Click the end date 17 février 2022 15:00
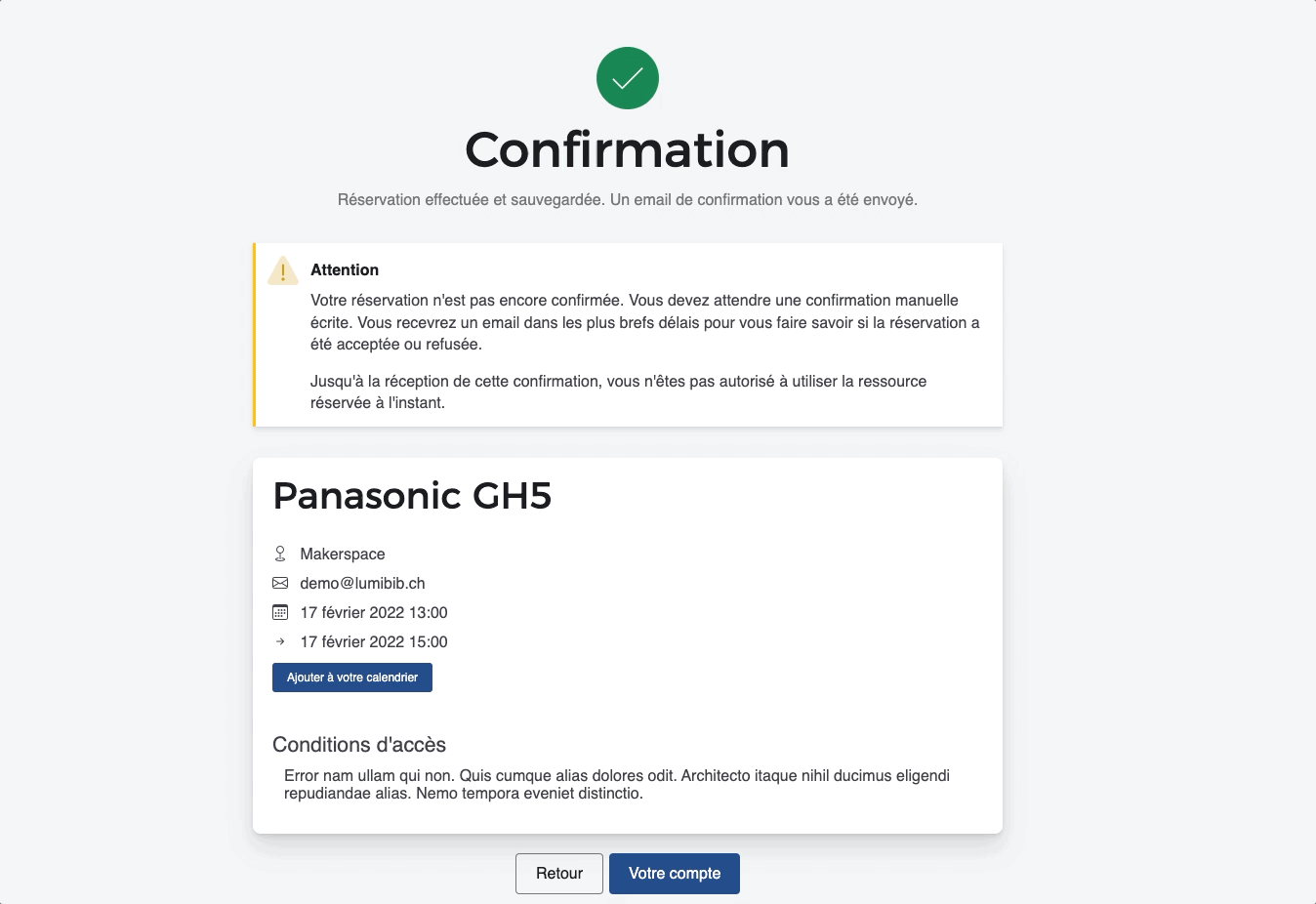The width and height of the screenshot is (1316, 904). 374,641
